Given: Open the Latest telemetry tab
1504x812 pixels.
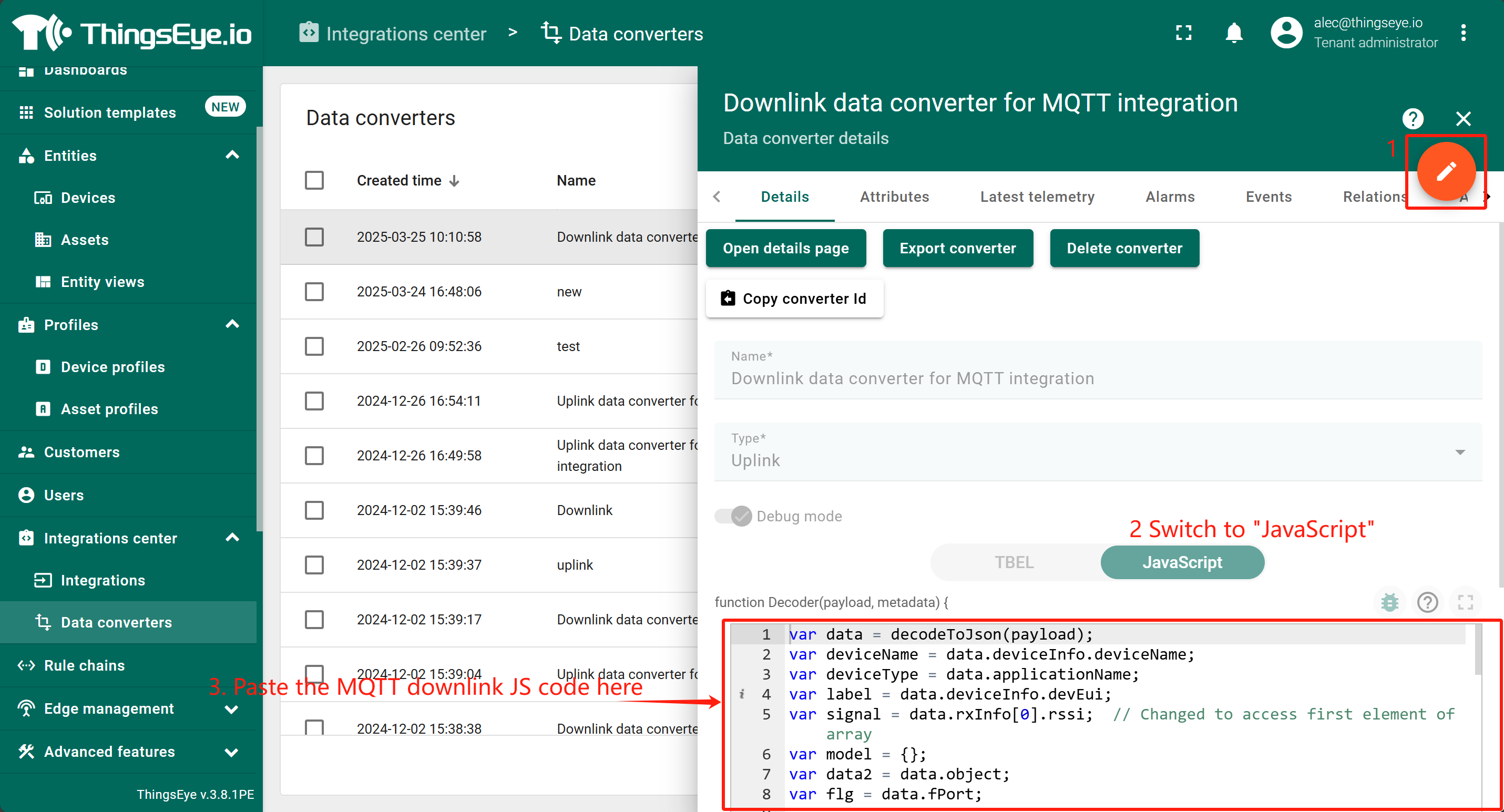Looking at the screenshot, I should [x=1037, y=197].
